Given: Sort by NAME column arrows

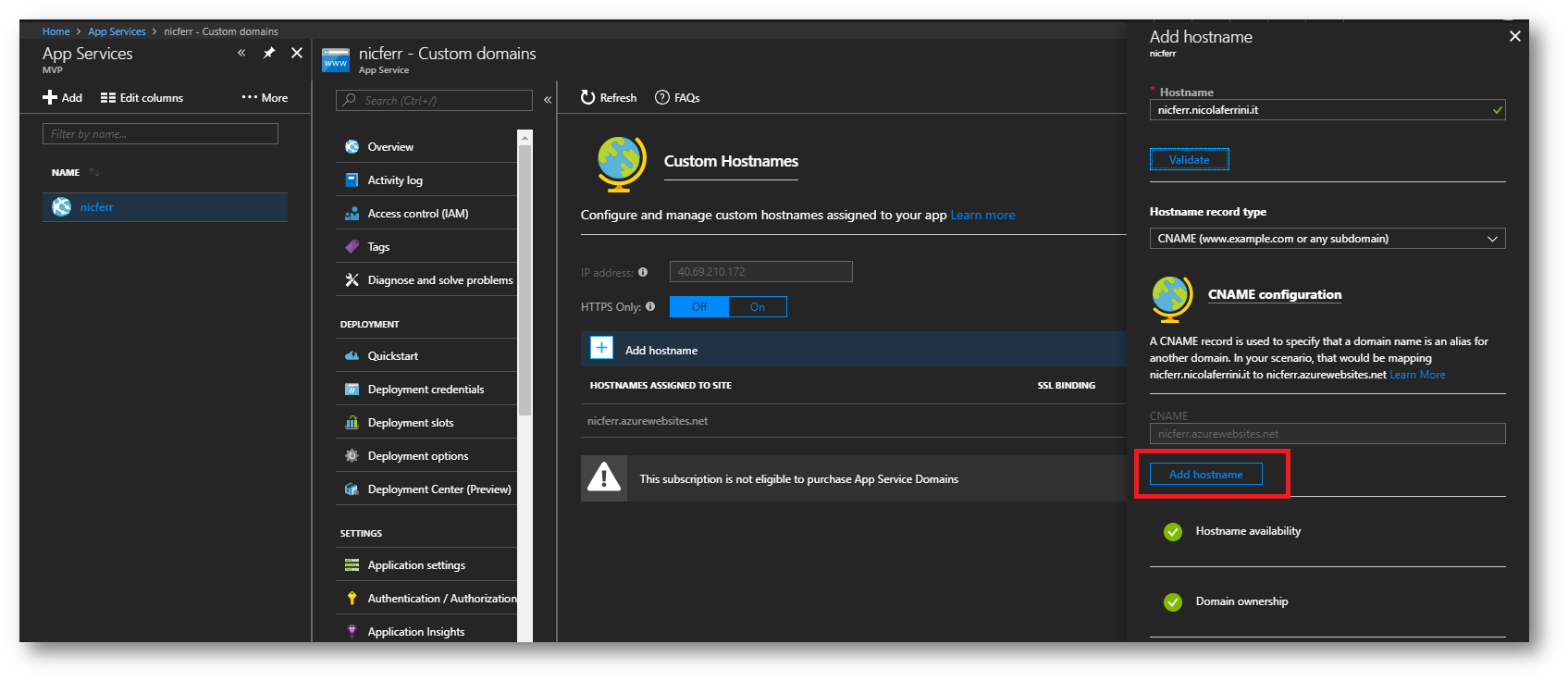Looking at the screenshot, I should [x=94, y=172].
